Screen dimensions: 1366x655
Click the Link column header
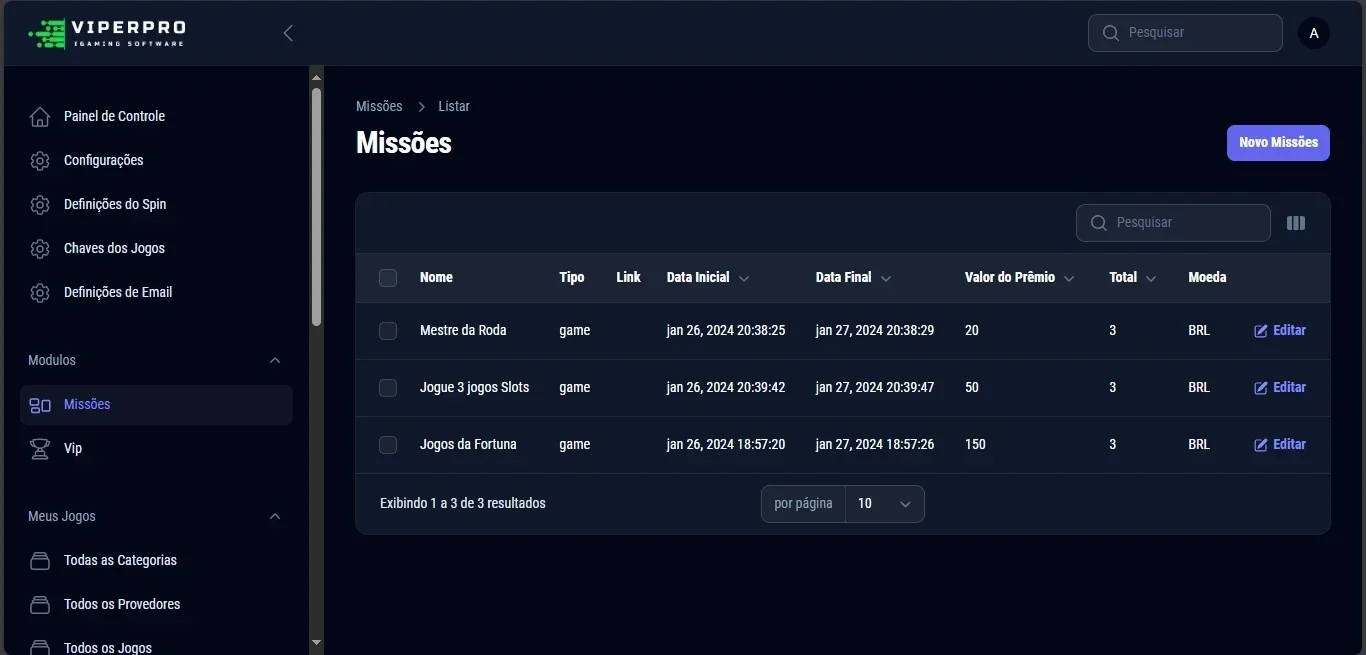[x=628, y=278]
